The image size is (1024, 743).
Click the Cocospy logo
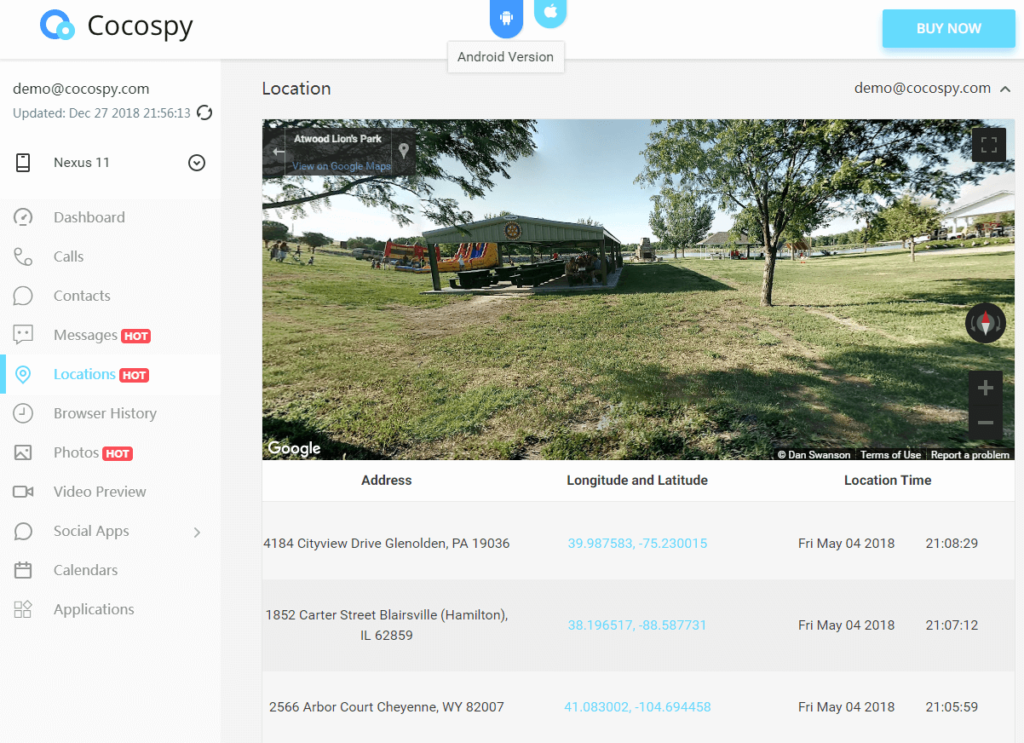pos(116,25)
